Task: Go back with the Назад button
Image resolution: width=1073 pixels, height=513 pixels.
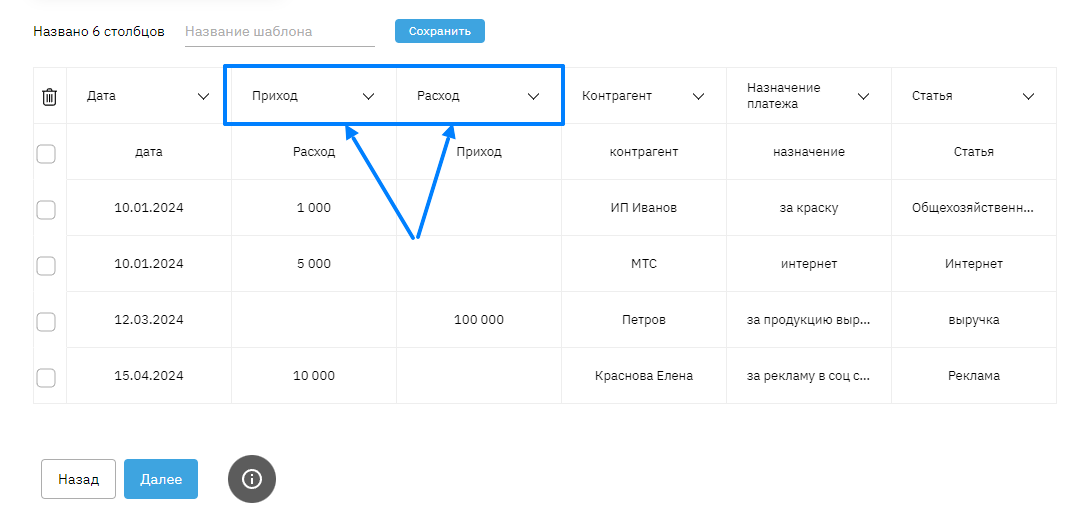Action: 78,479
